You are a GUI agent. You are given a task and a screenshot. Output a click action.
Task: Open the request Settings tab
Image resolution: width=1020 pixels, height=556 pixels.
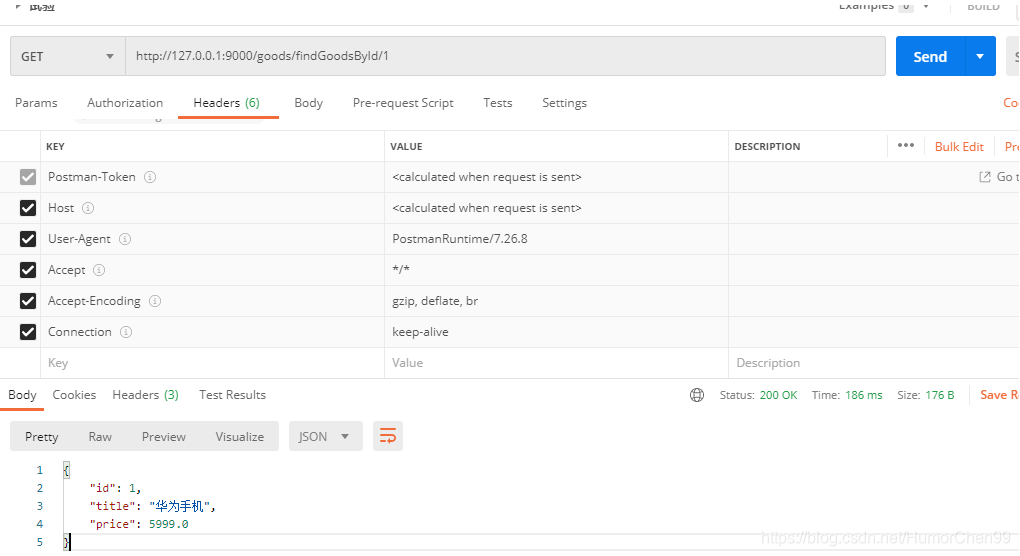[x=565, y=103]
